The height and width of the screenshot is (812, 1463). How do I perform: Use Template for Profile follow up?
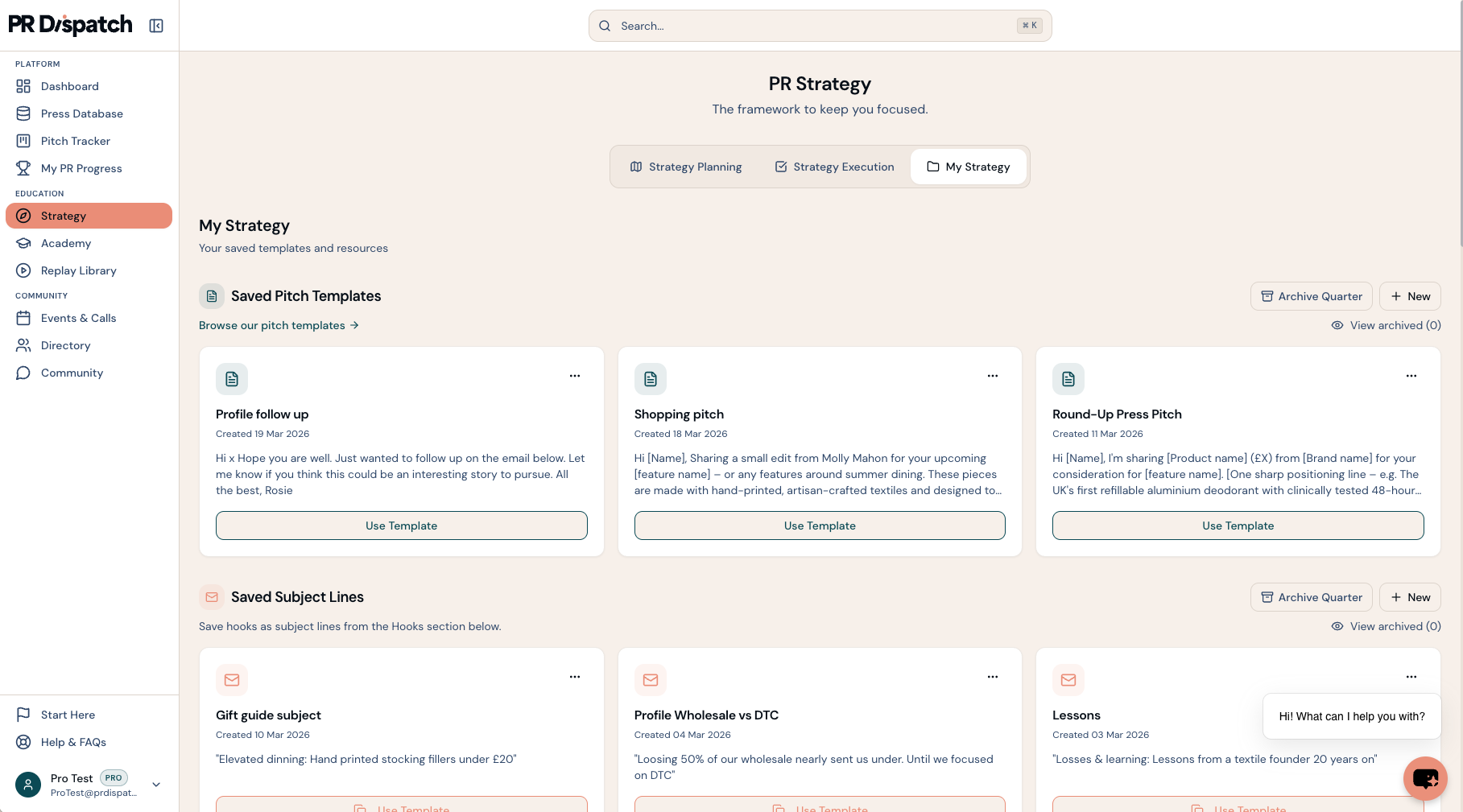[402, 526]
